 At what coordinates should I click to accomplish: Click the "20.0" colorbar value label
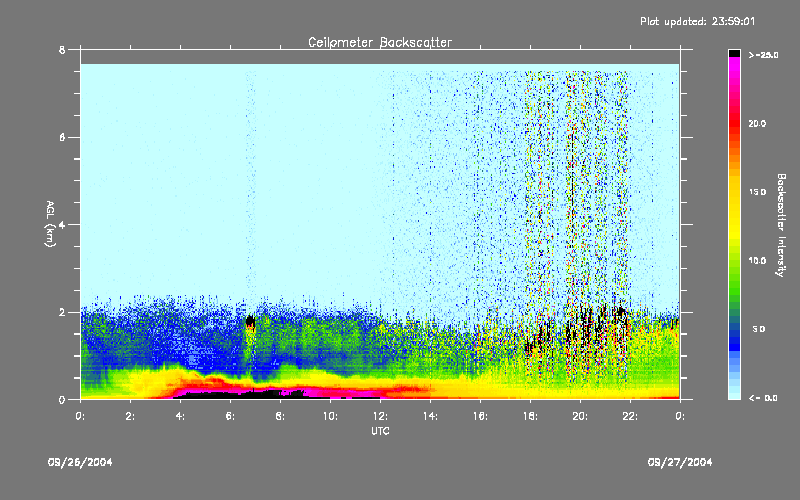point(757,124)
